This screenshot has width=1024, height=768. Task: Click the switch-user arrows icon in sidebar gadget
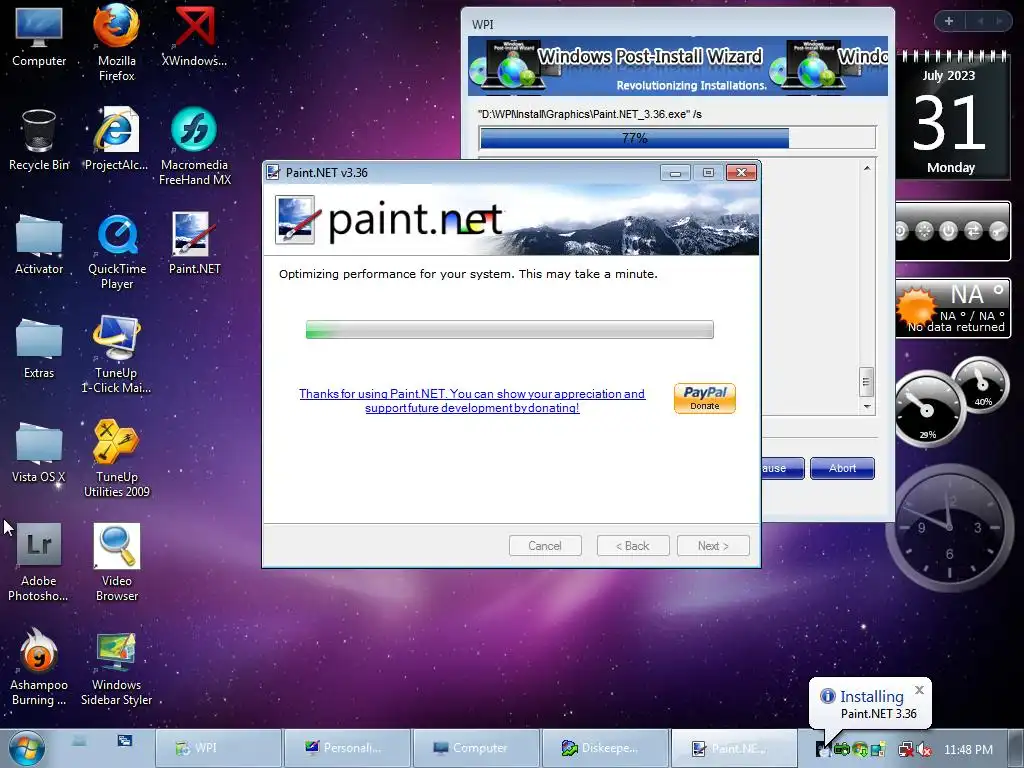pos(973,231)
